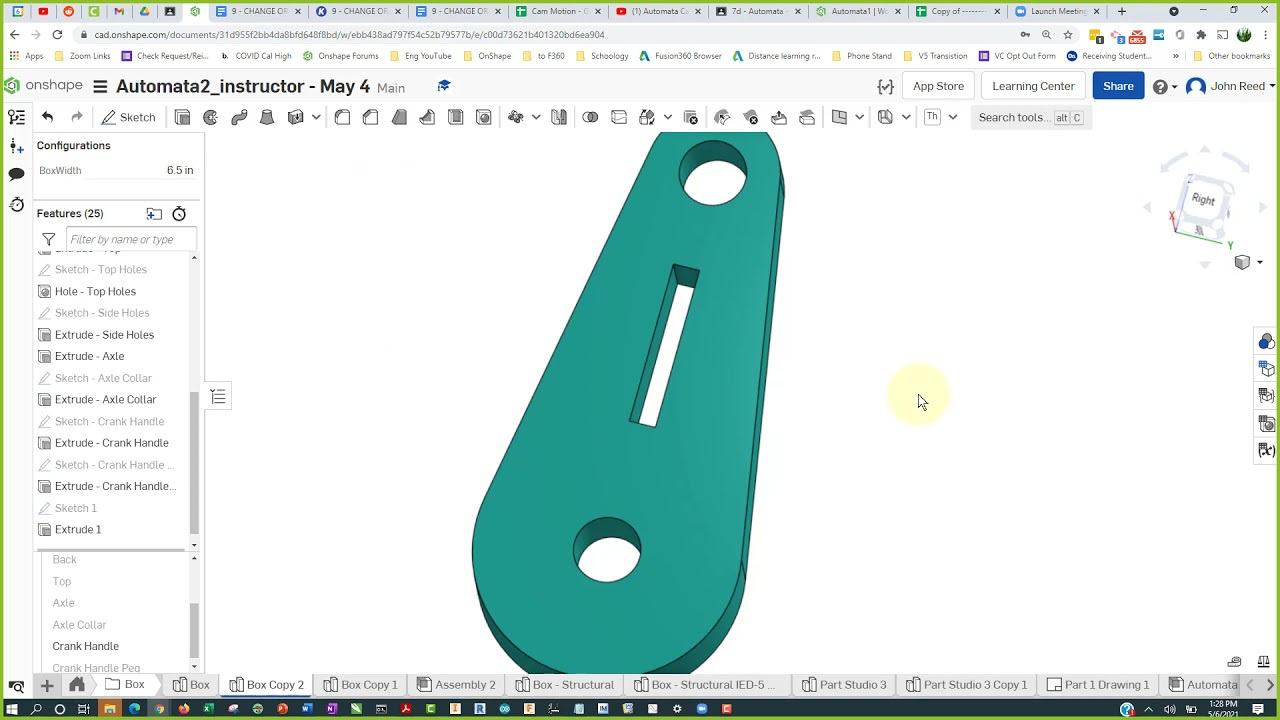1280x720 pixels.
Task: Select the Thicken tool icon
Action: [295, 117]
